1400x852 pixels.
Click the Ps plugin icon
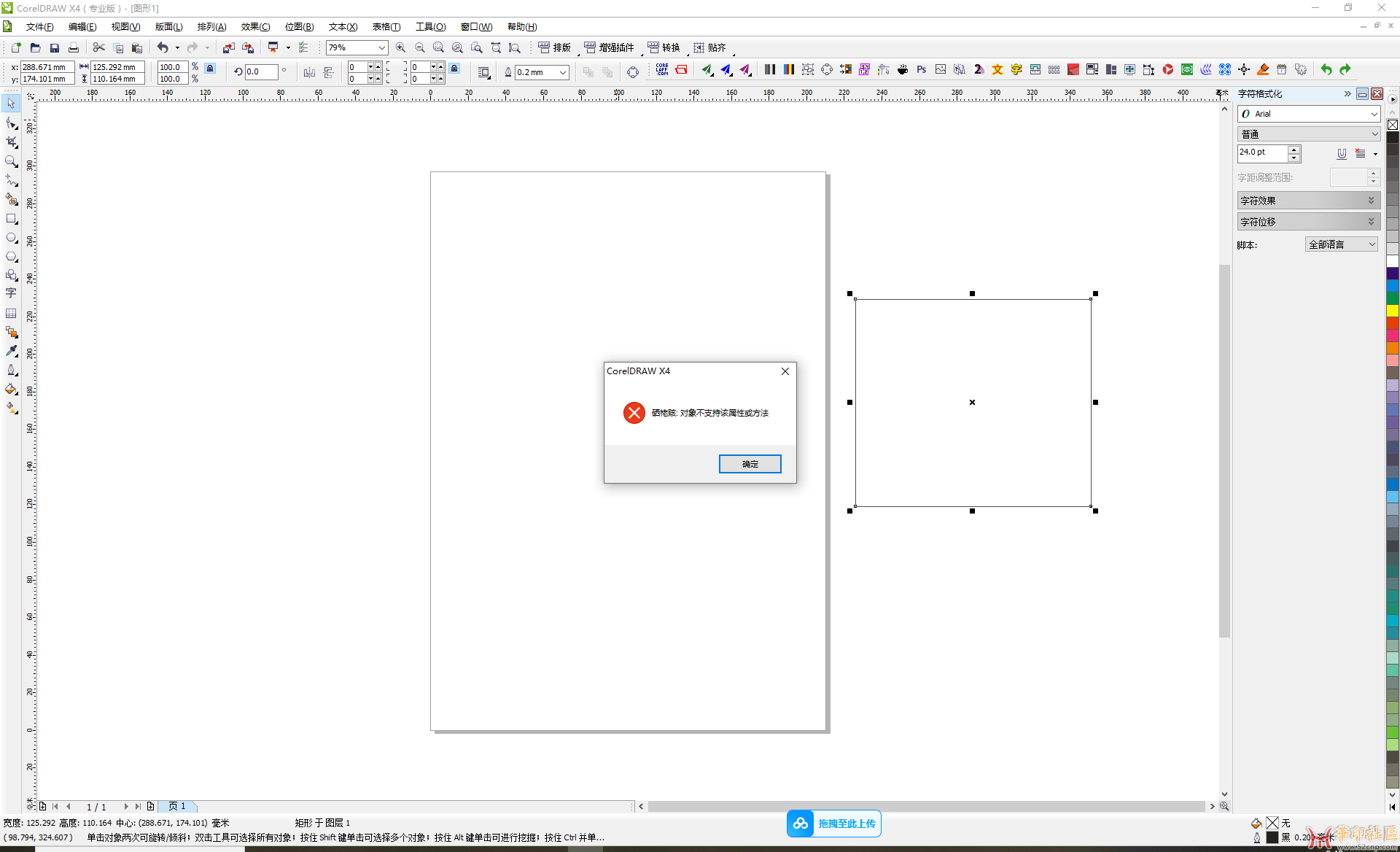coord(922,69)
